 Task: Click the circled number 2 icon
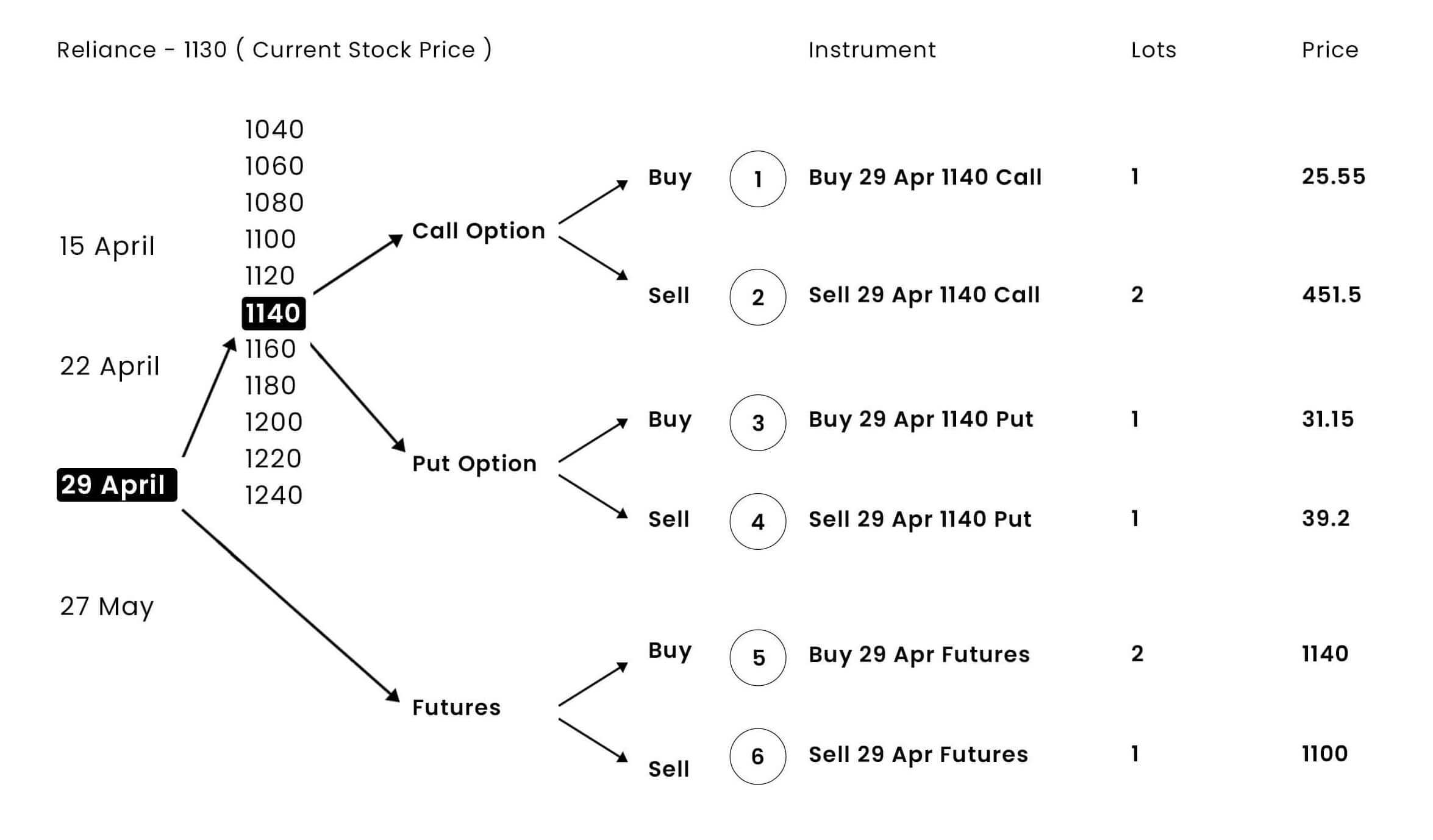click(757, 297)
